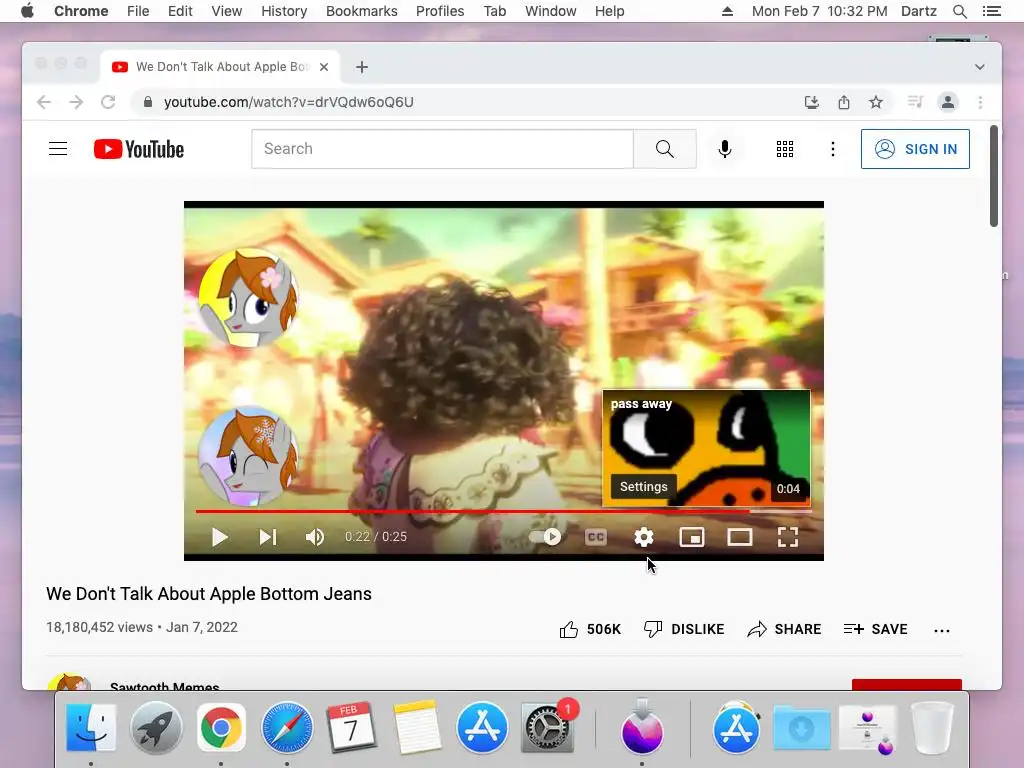Reload the current page

[x=108, y=102]
